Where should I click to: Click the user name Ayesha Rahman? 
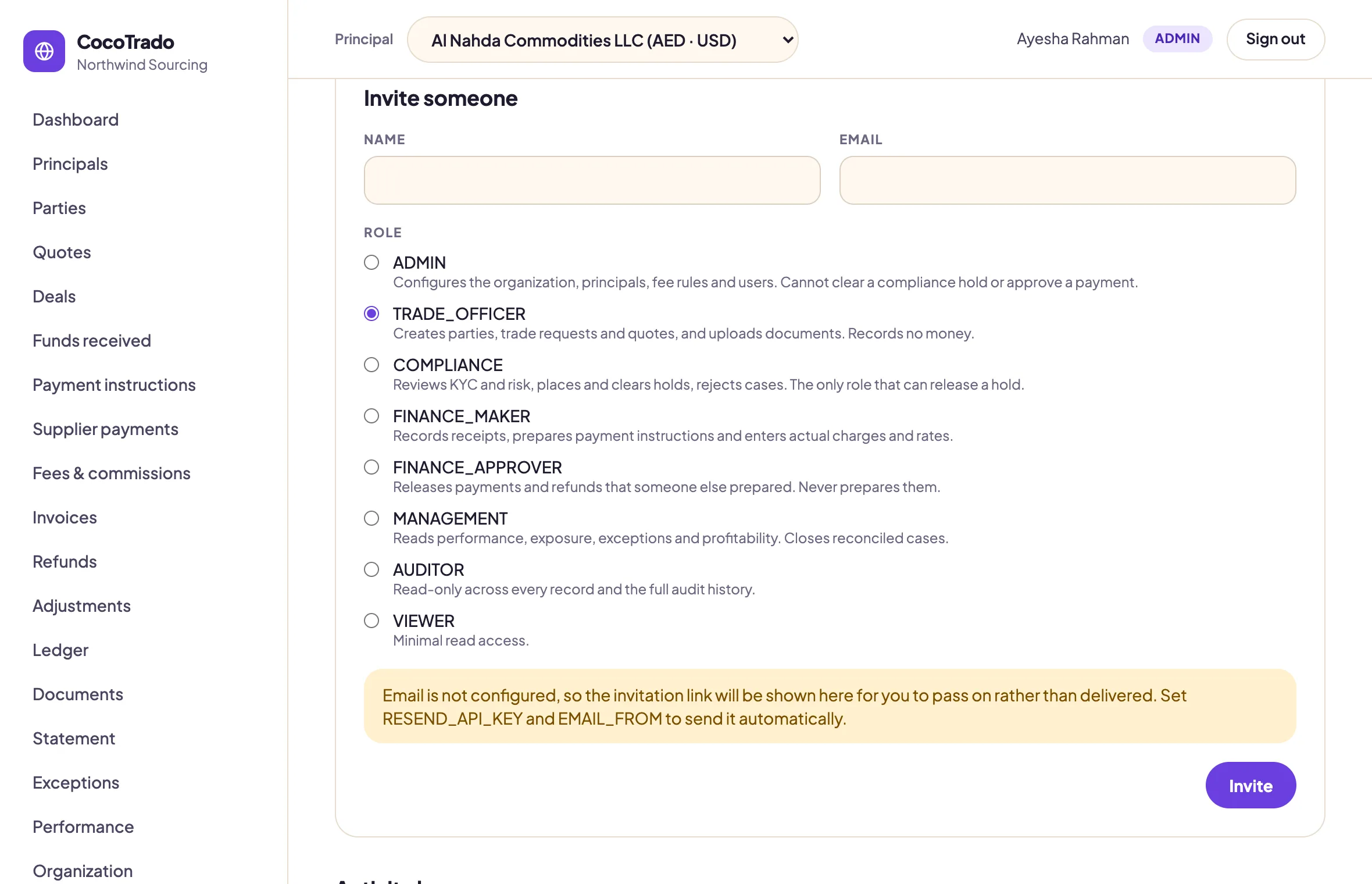1073,39
